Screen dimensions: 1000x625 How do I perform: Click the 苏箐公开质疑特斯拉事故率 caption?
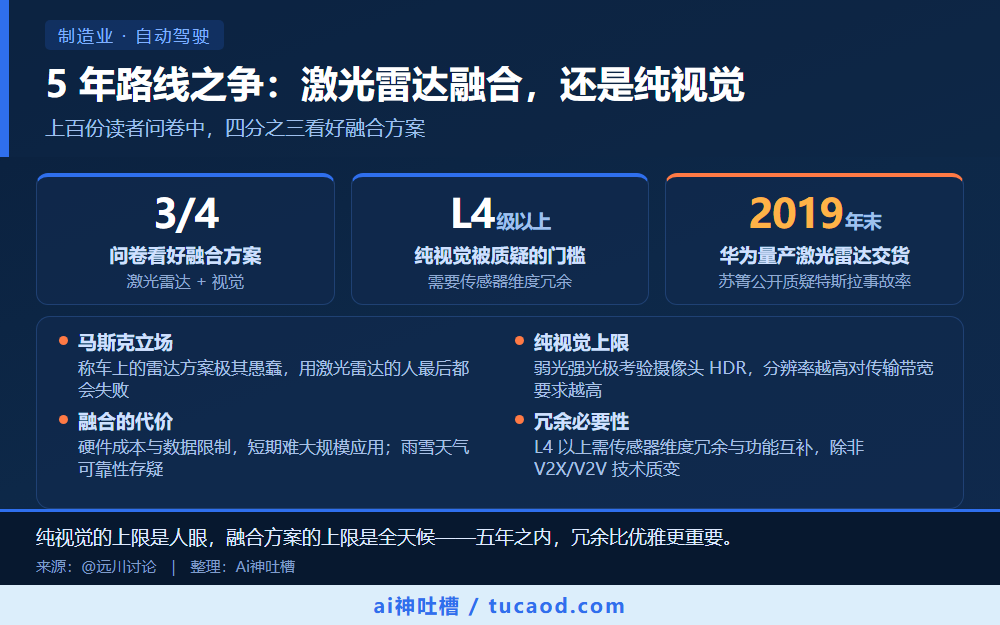click(x=814, y=282)
